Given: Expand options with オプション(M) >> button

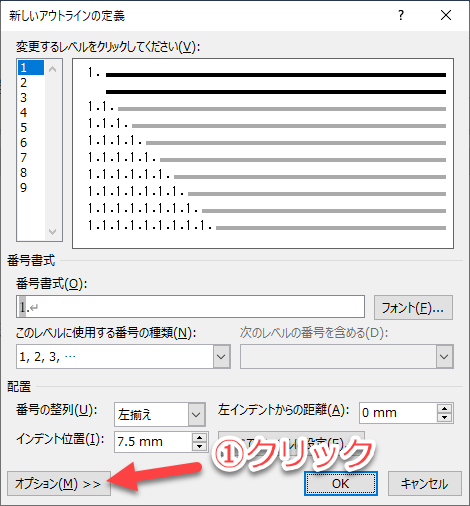Looking at the screenshot, I should pyautogui.click(x=59, y=483).
